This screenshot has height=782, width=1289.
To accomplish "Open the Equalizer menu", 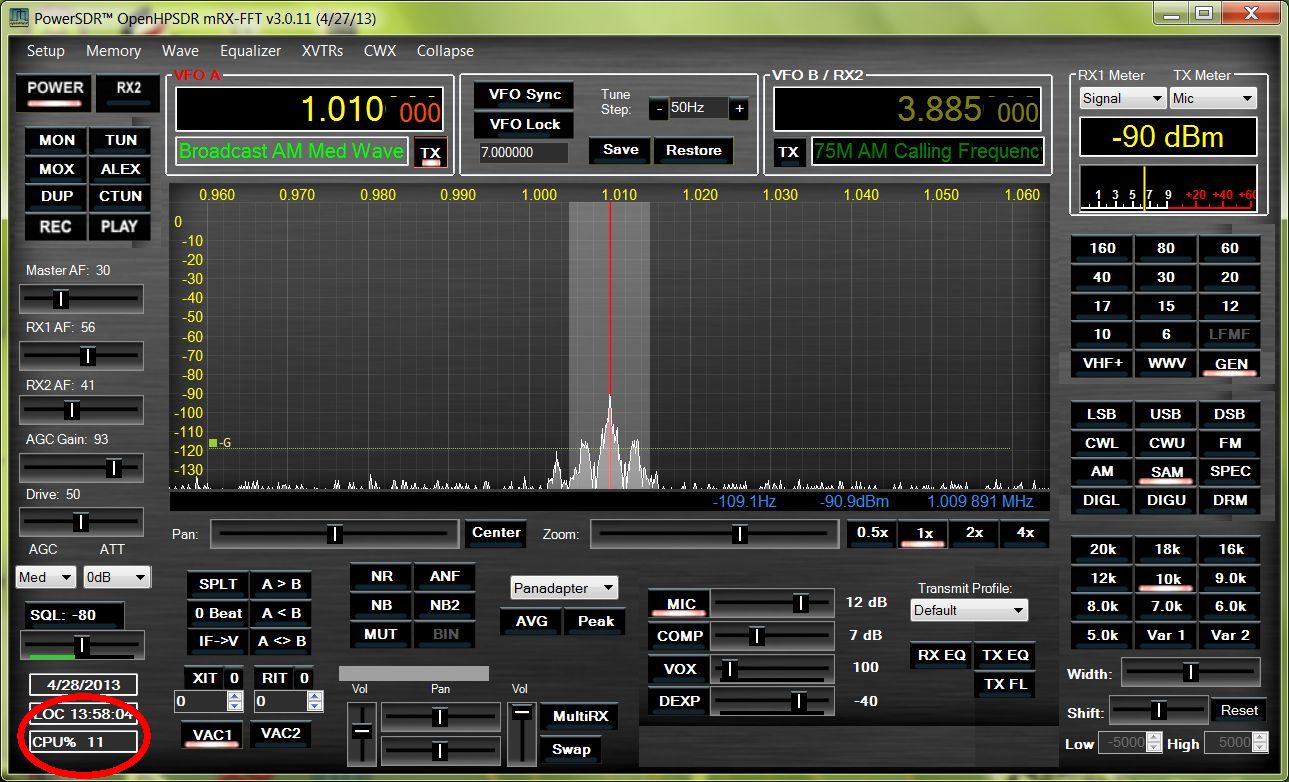I will pyautogui.click(x=250, y=51).
